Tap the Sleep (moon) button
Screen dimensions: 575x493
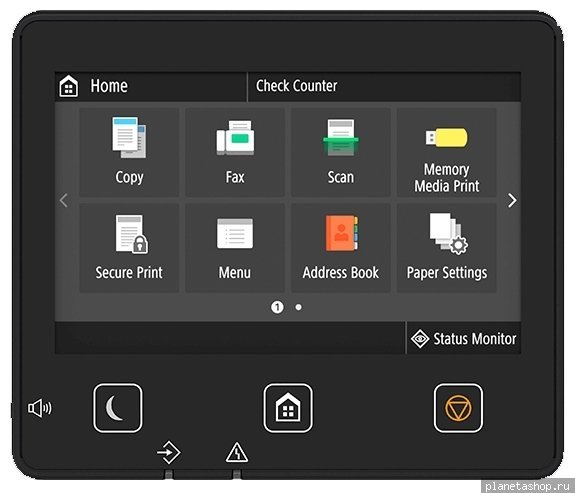coord(118,408)
